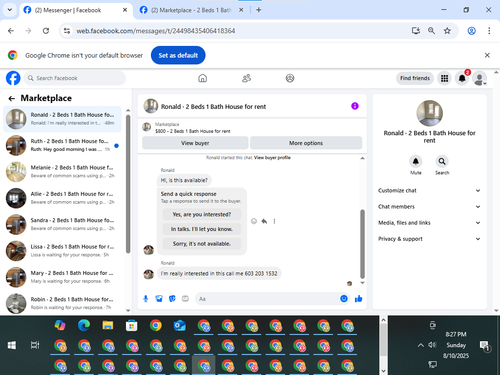This screenshot has width=500, height=375.
Task: Open Ruth's 2 Beds 1 Bath conversation
Action: tap(62, 145)
